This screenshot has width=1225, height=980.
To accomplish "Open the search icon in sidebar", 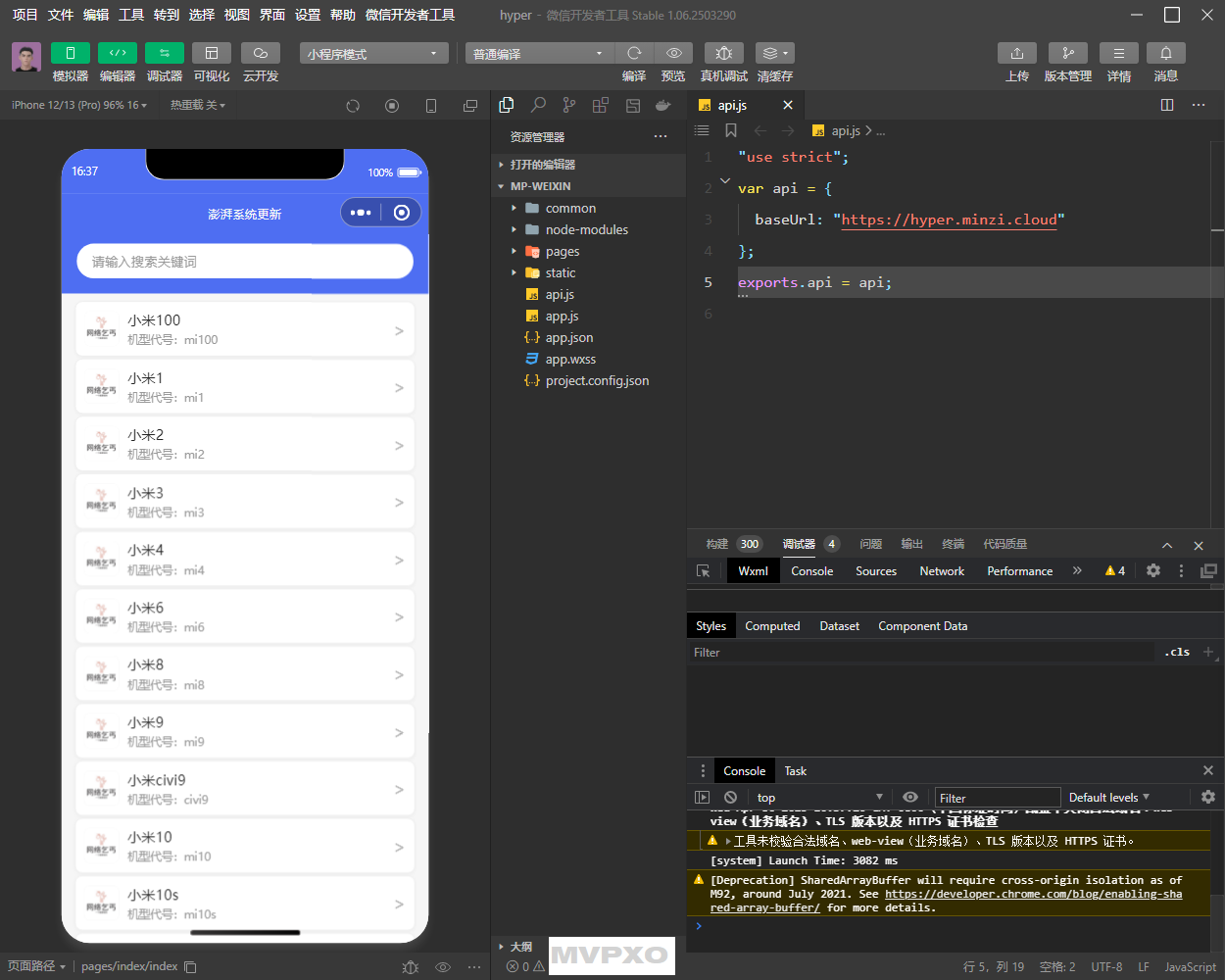I will coord(538,105).
